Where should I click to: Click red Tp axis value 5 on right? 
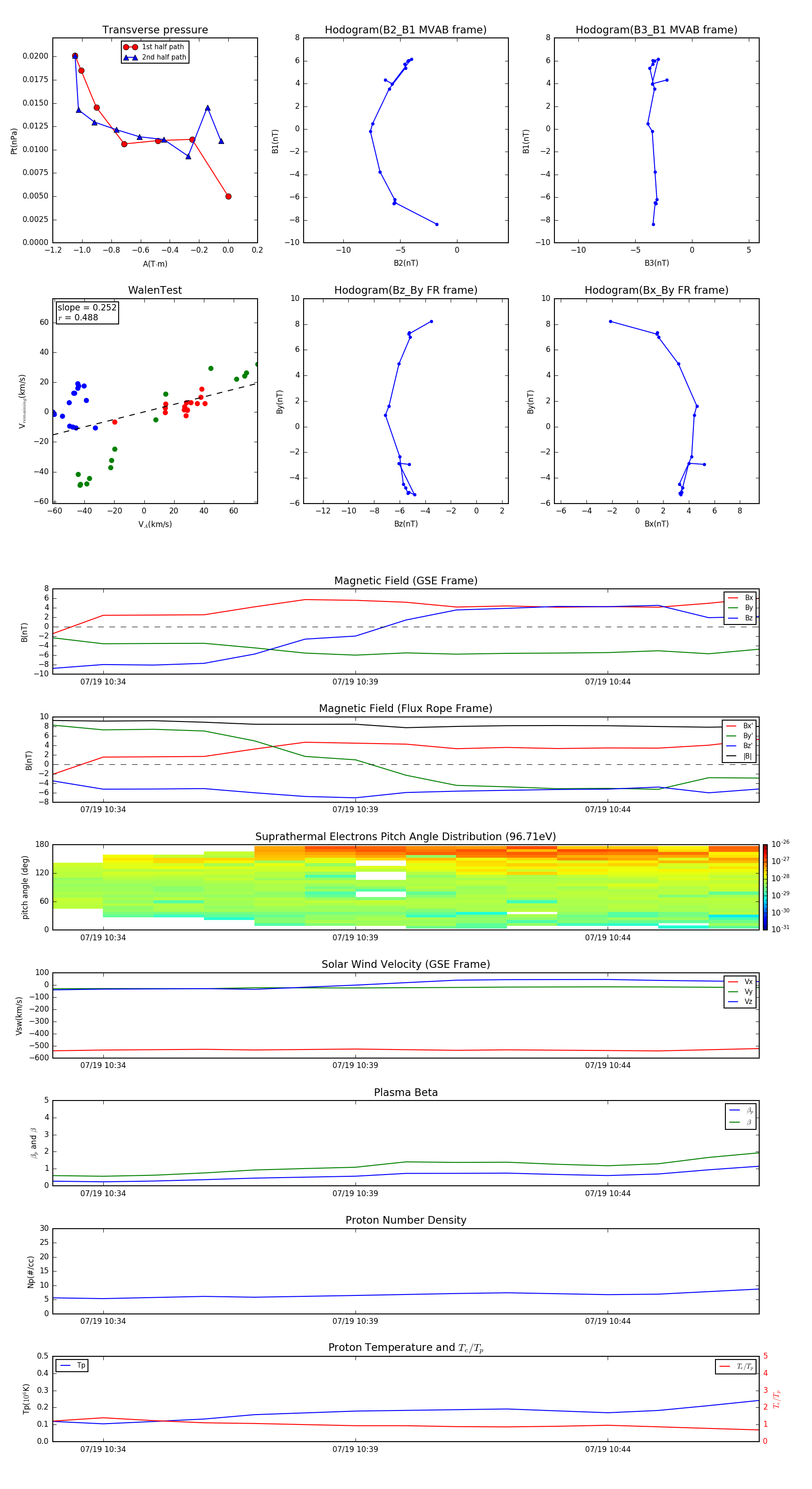(765, 1356)
